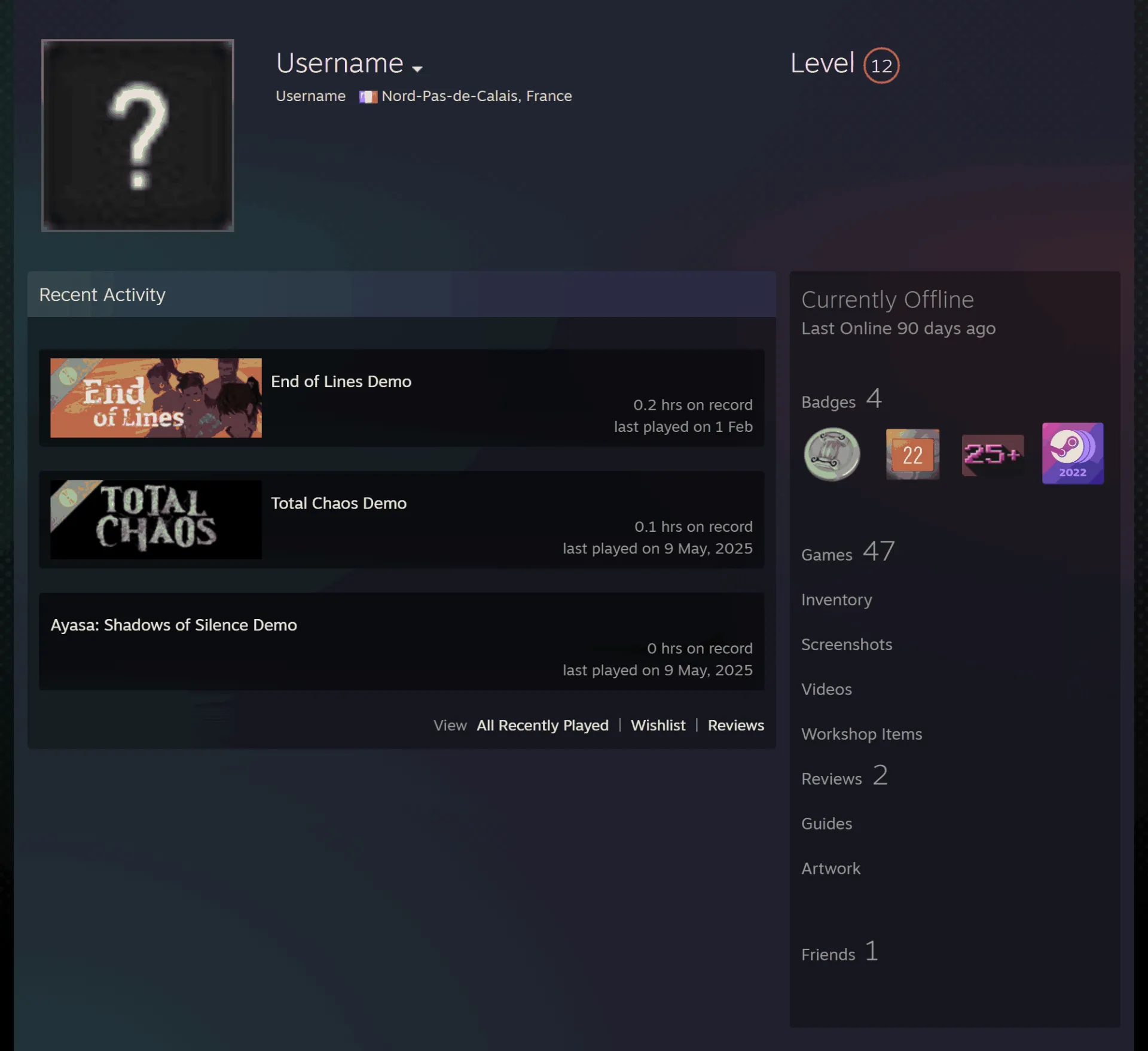Screen dimensions: 1148x1051
Task: Open the Badges 4 sidebar link
Action: click(x=841, y=400)
